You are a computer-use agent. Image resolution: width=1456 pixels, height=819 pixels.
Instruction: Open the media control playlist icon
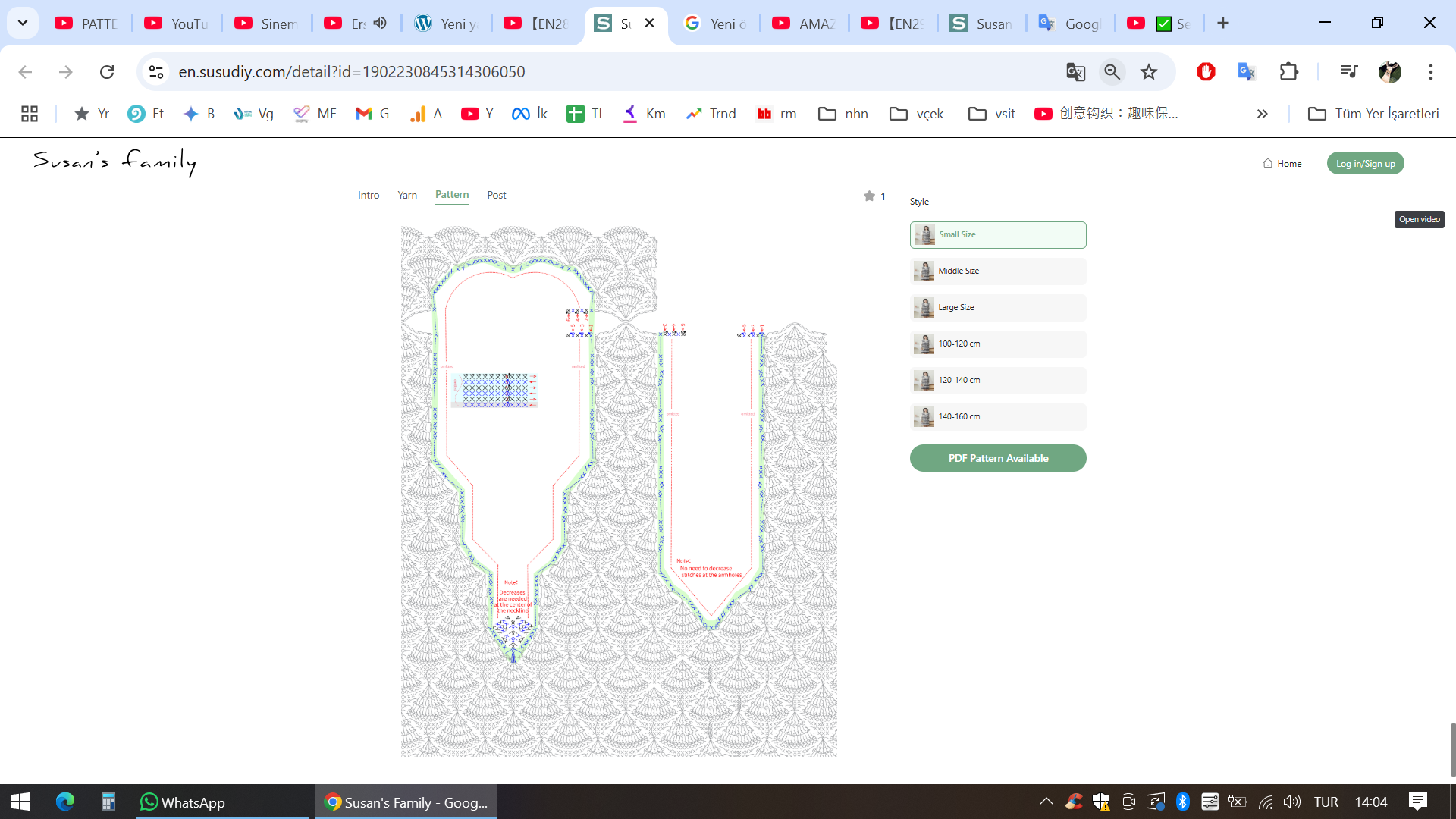point(1349,72)
